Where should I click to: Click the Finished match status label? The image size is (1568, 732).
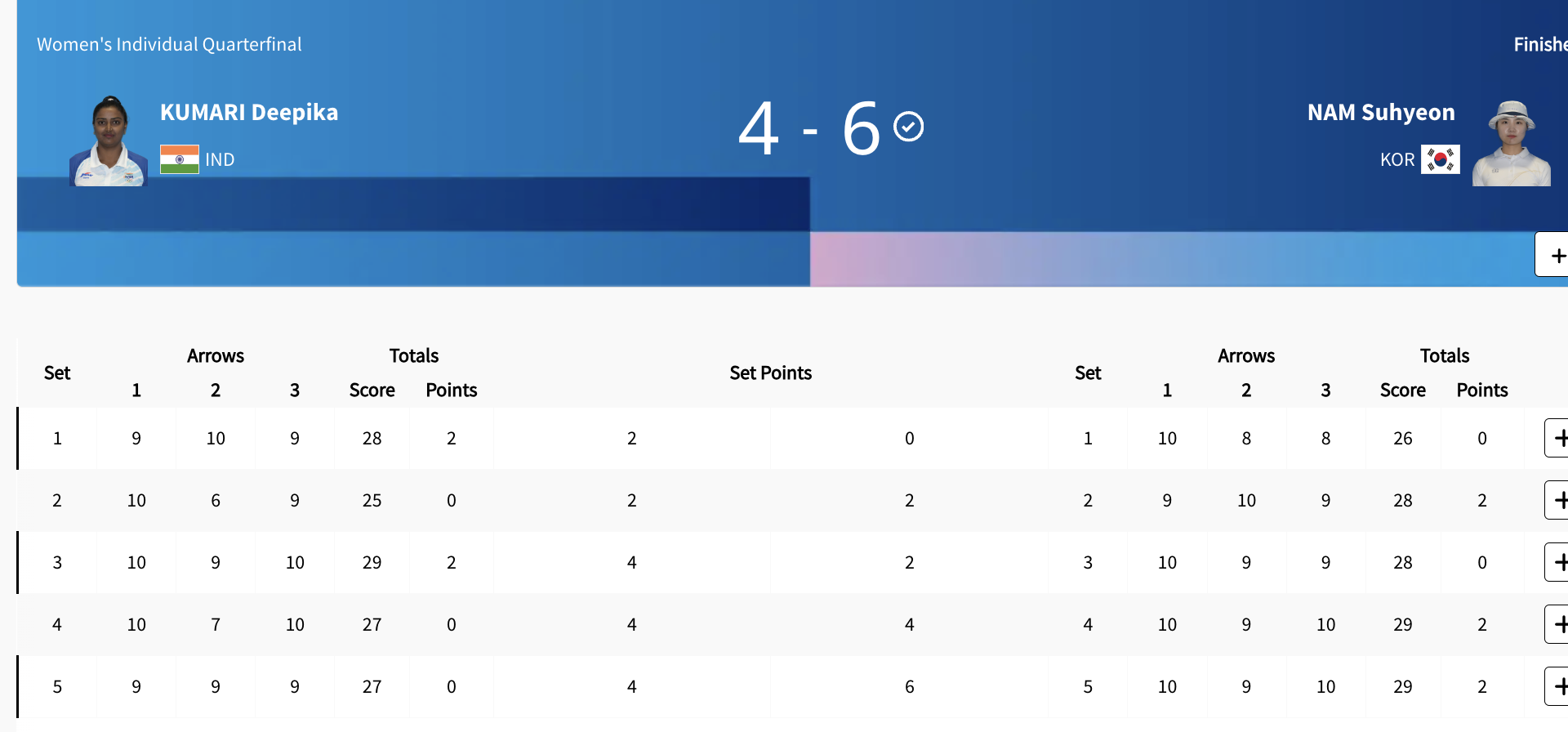click(1540, 44)
